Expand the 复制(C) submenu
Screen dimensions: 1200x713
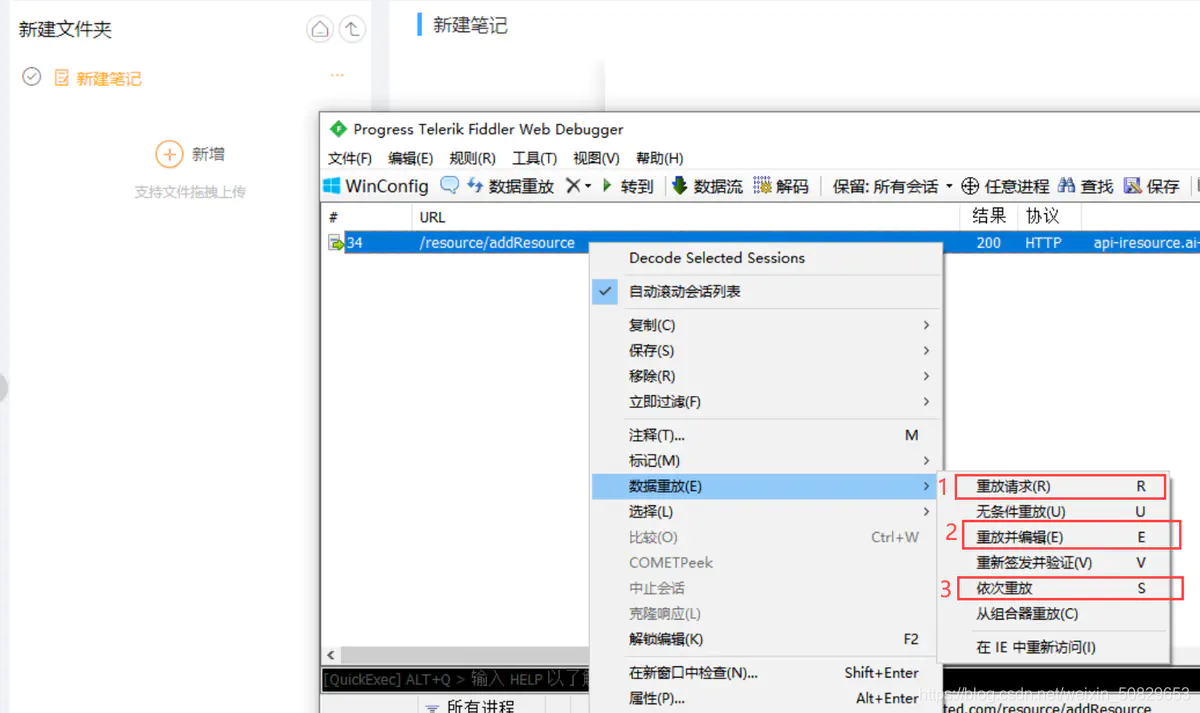(x=767, y=325)
